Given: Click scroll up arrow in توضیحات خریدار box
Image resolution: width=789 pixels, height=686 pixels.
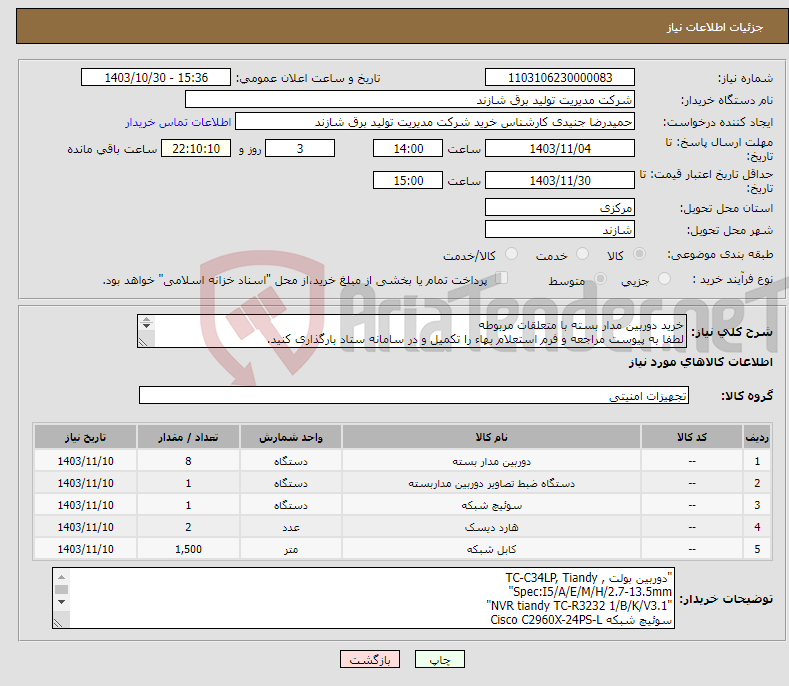Looking at the screenshot, I should click(x=61, y=577).
